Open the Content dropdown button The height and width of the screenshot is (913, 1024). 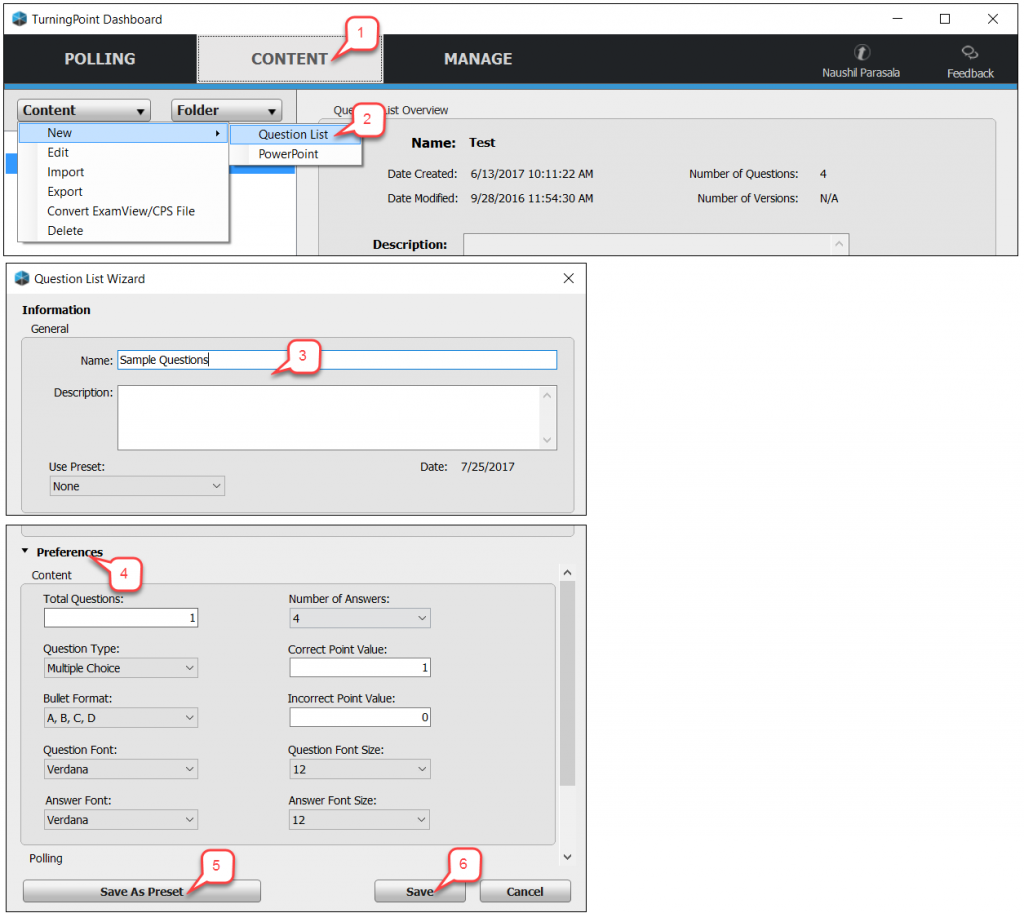coord(84,110)
